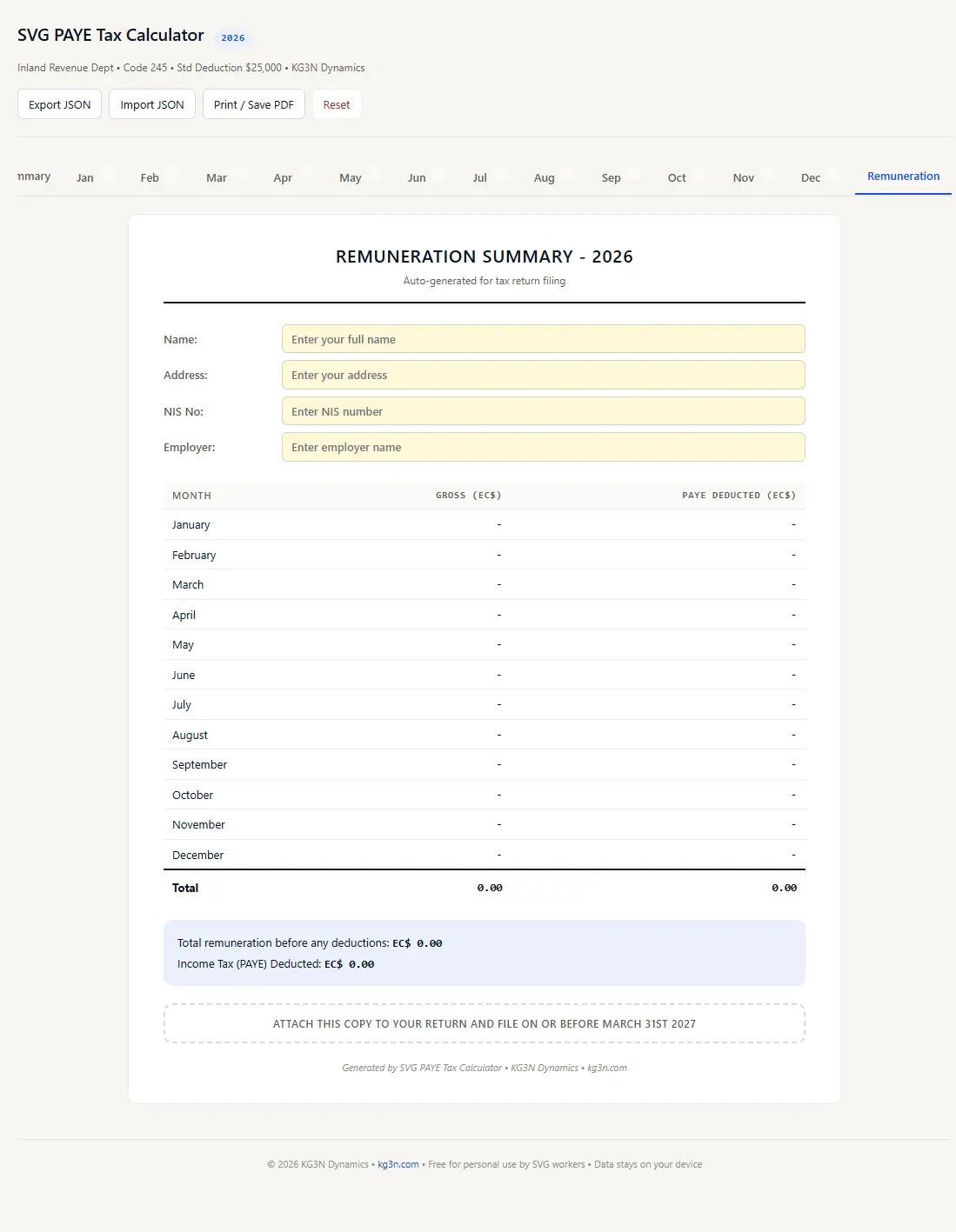Click the Export JSON button

tap(59, 104)
